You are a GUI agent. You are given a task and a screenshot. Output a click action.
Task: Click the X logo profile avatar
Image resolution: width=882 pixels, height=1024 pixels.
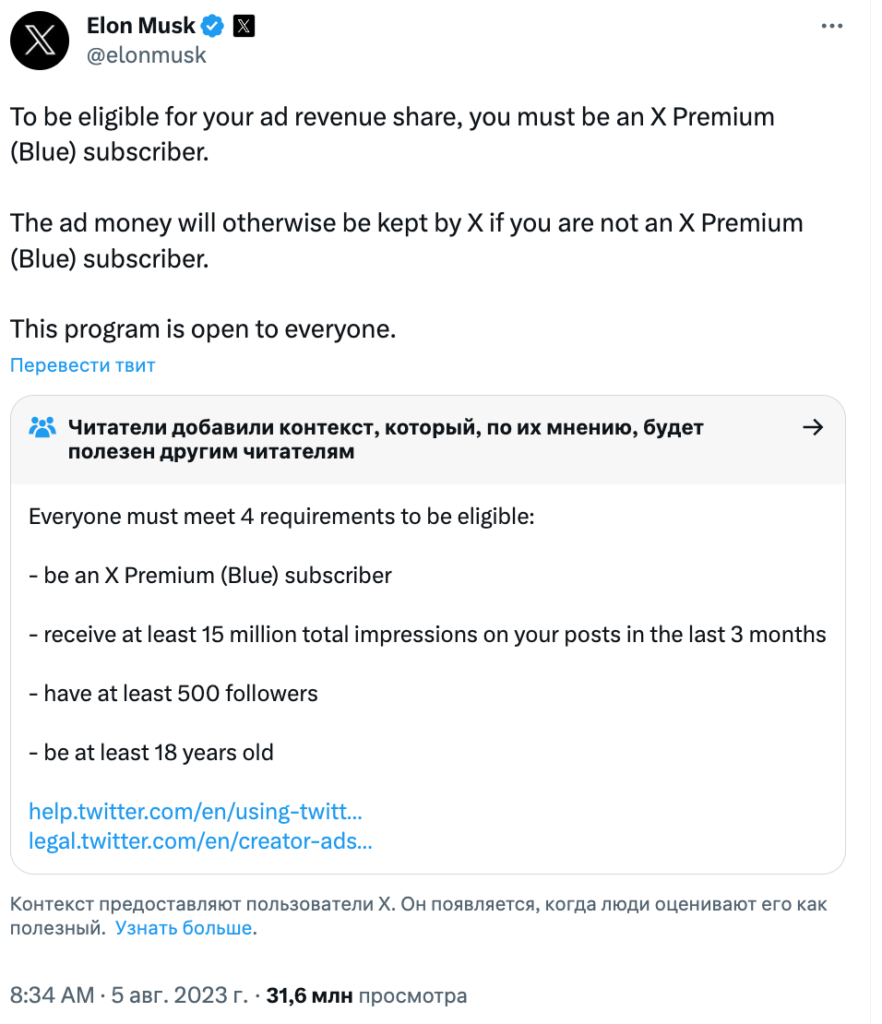[40, 41]
